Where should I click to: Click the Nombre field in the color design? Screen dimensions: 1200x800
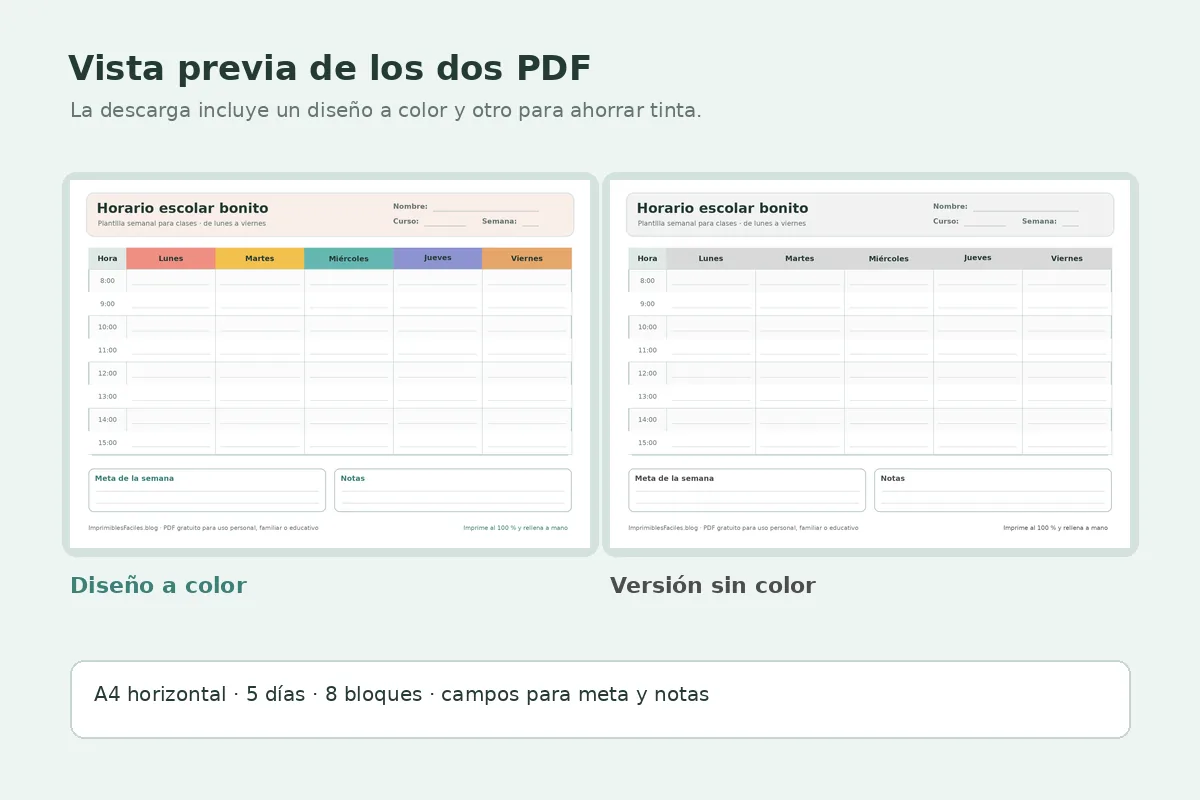tap(466, 207)
